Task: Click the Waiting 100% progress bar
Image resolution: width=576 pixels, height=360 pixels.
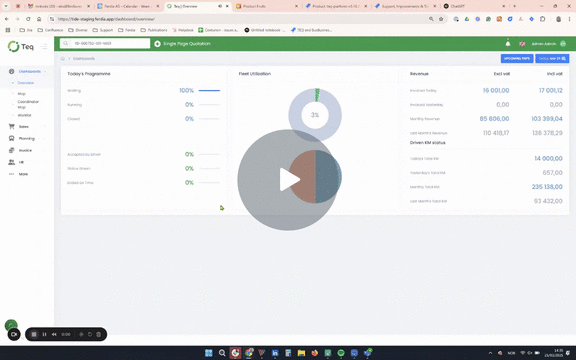Action: [x=209, y=90]
